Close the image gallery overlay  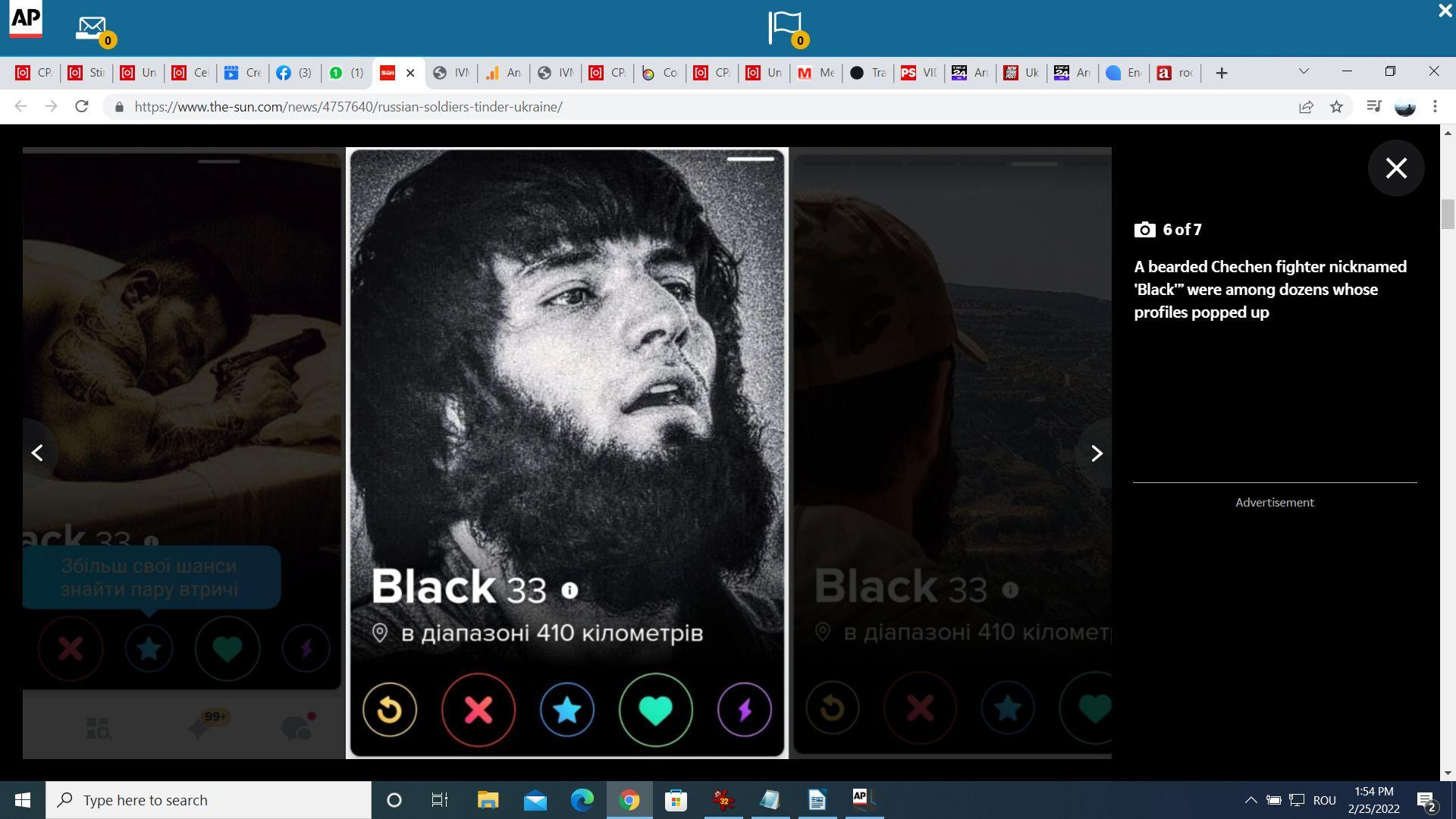coord(1395,168)
